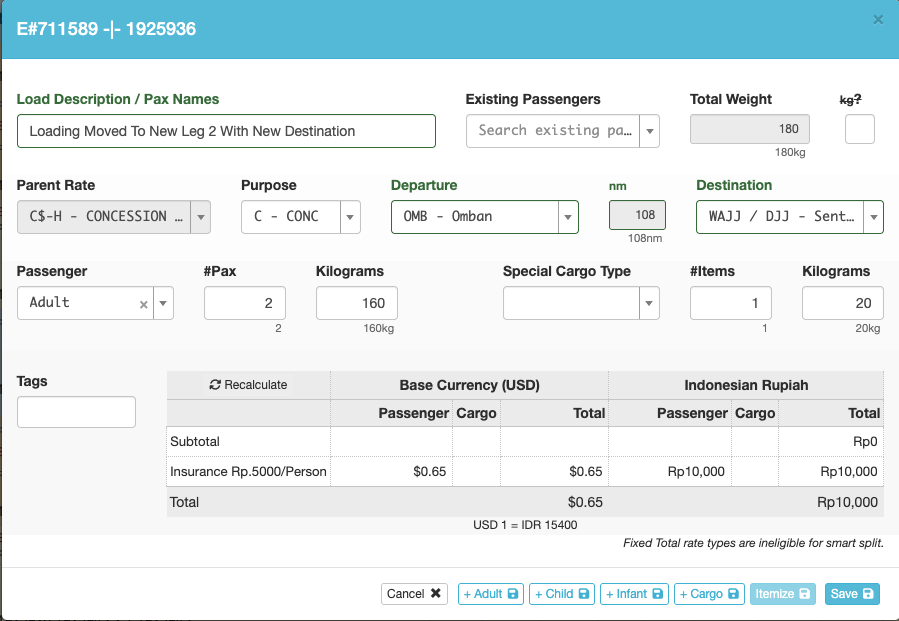The image size is (899, 621).
Task: Click the Recalculate refresh icon
Action: coord(215,385)
